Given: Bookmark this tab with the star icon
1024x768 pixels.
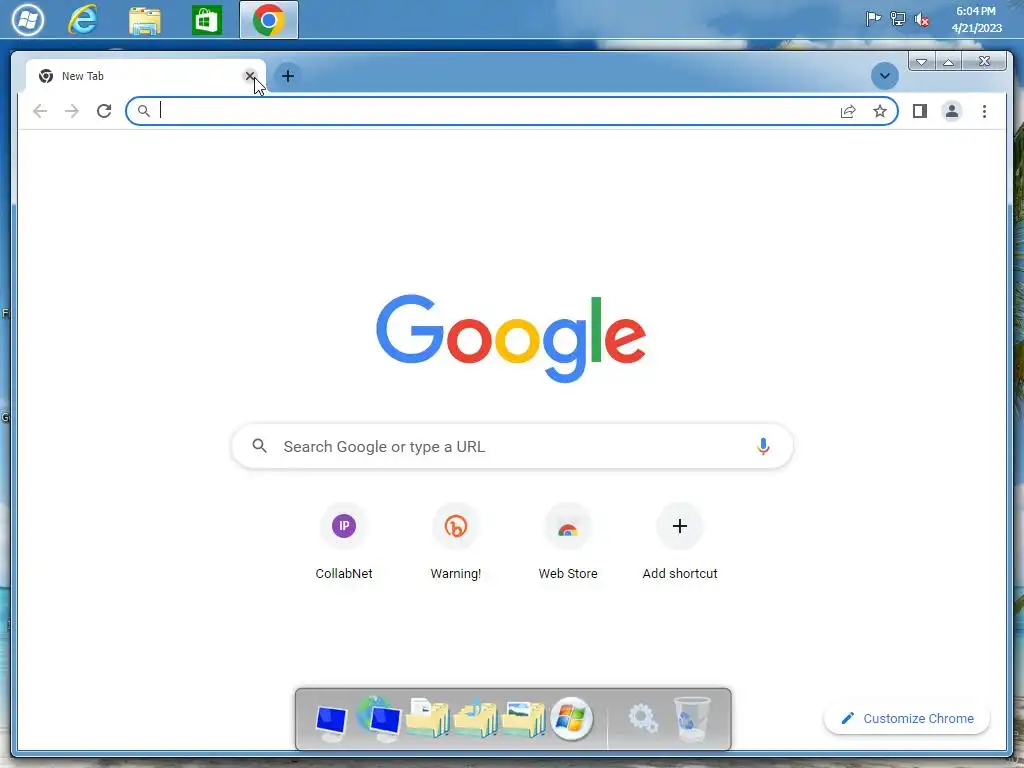Looking at the screenshot, I should (x=880, y=111).
